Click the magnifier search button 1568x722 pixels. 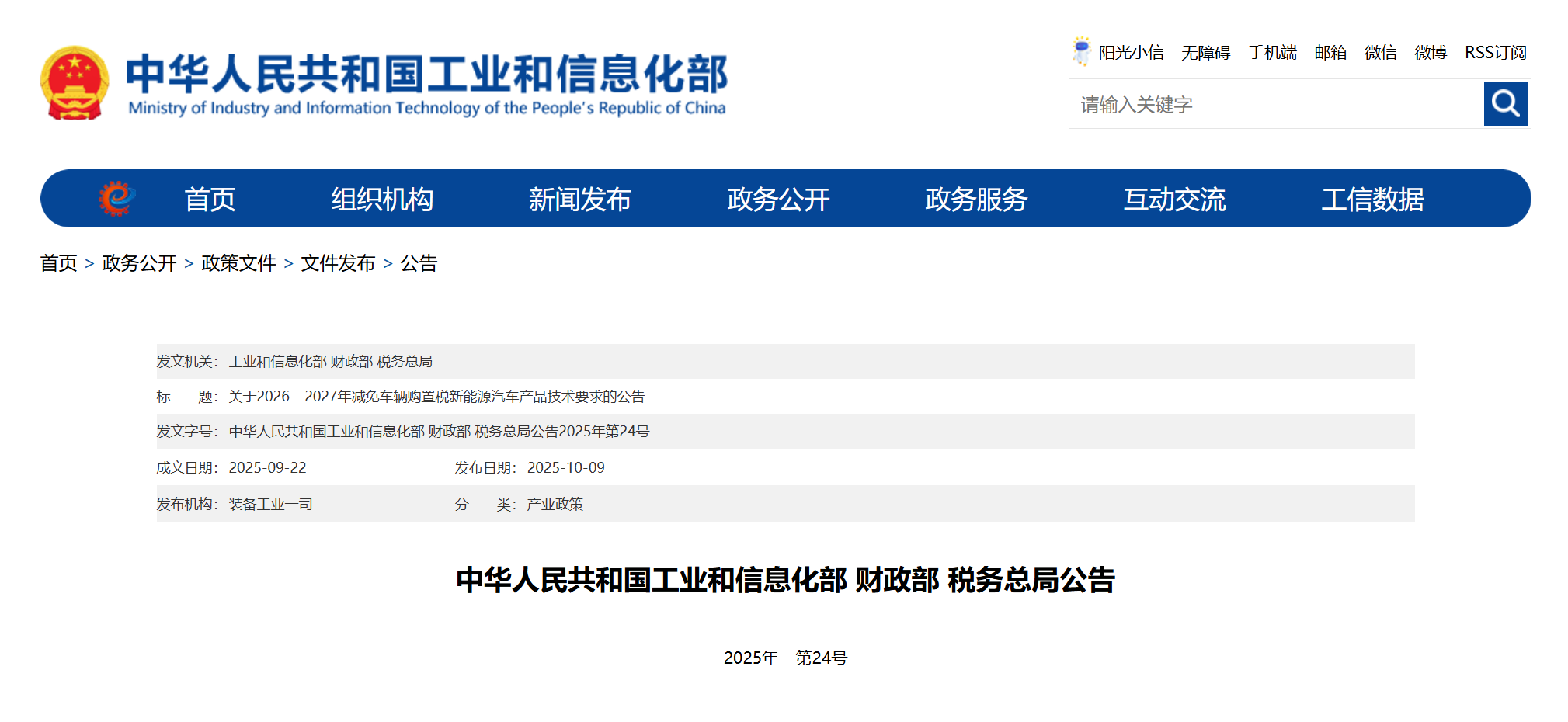1505,103
